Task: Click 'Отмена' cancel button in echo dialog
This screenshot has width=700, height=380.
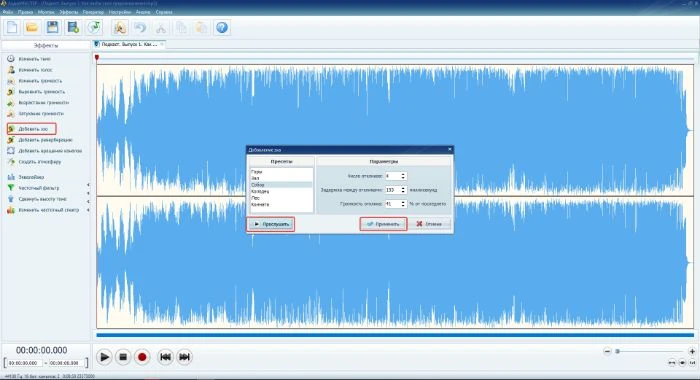Action: (x=430, y=224)
